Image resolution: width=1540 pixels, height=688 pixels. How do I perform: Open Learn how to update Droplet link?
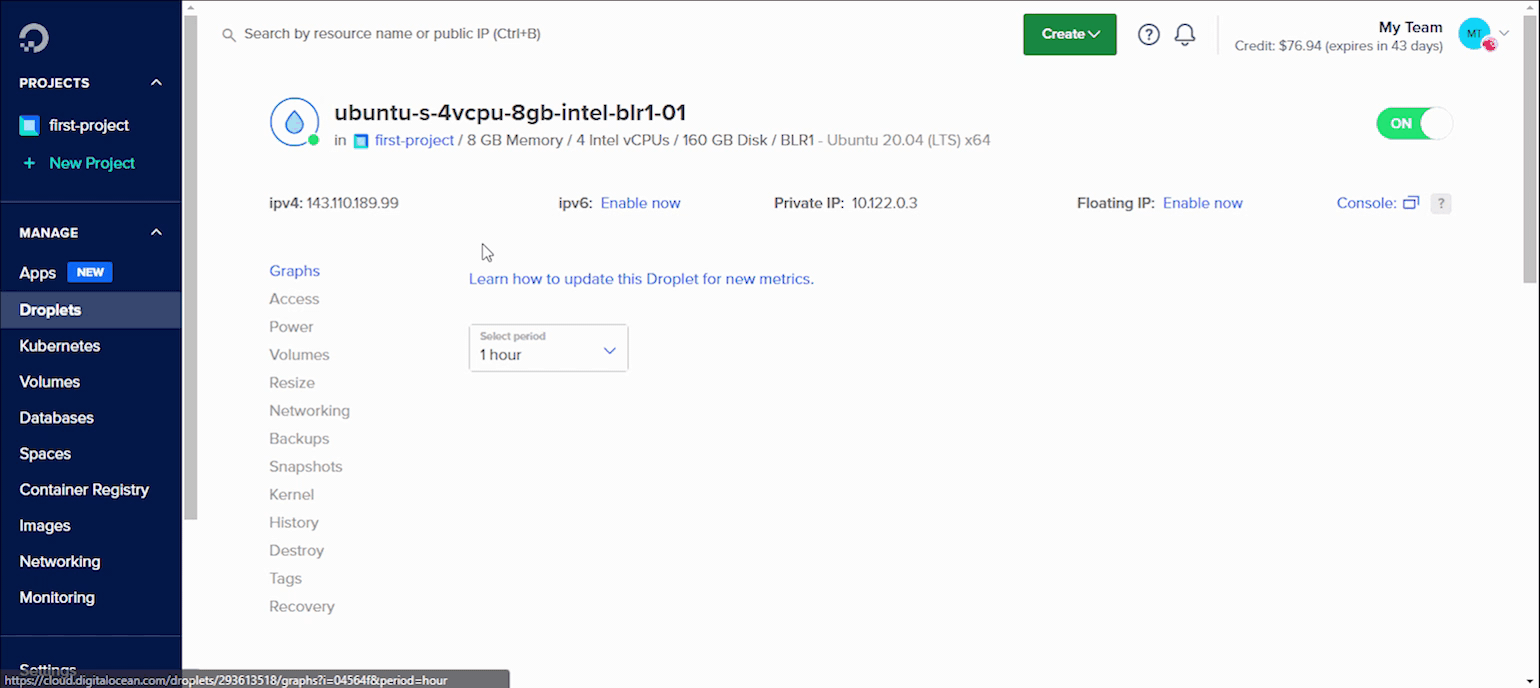tap(641, 279)
